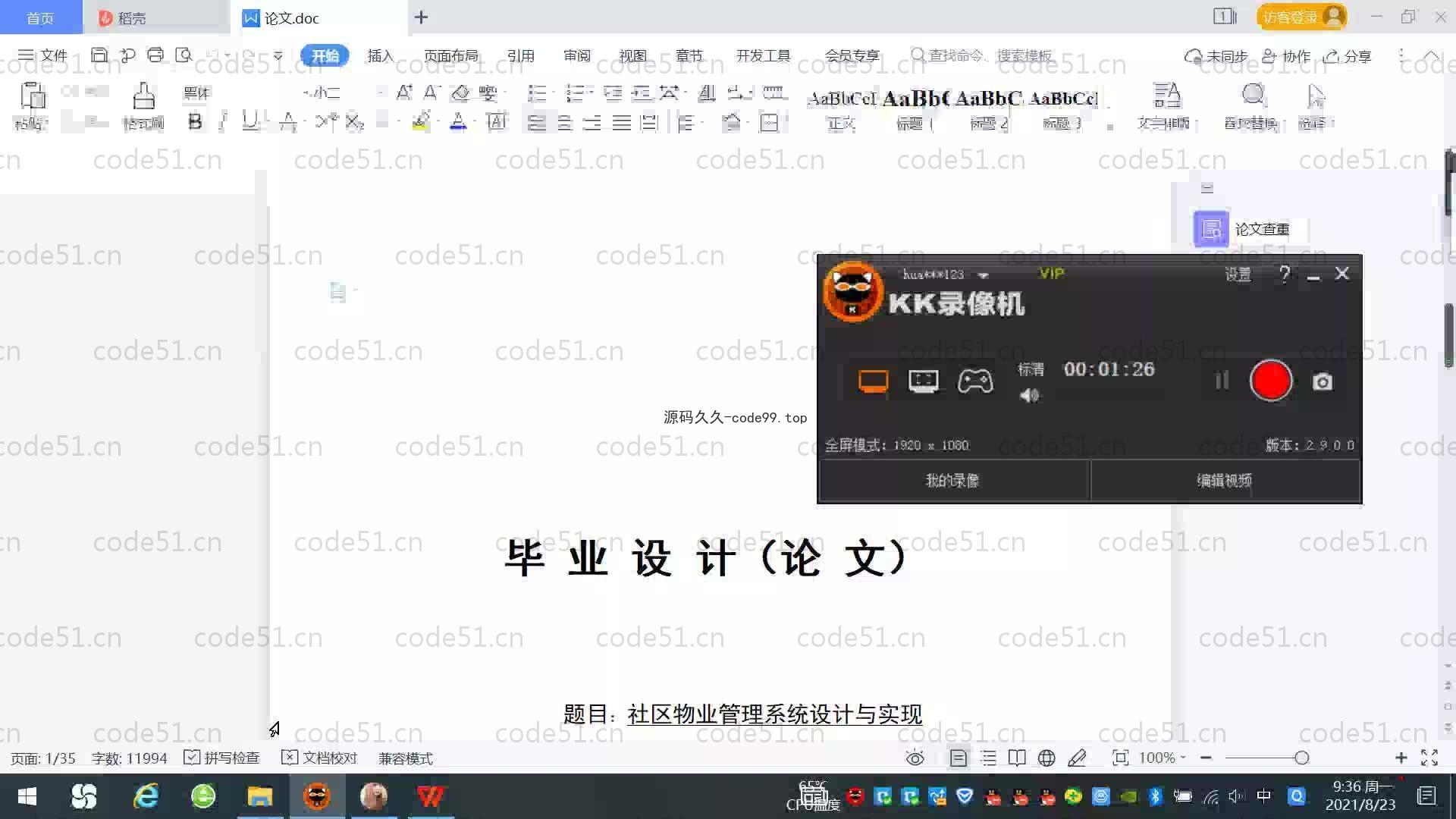Toggle 拼写检查 in status bar
Screen dimensions: 1456x819
221,758
